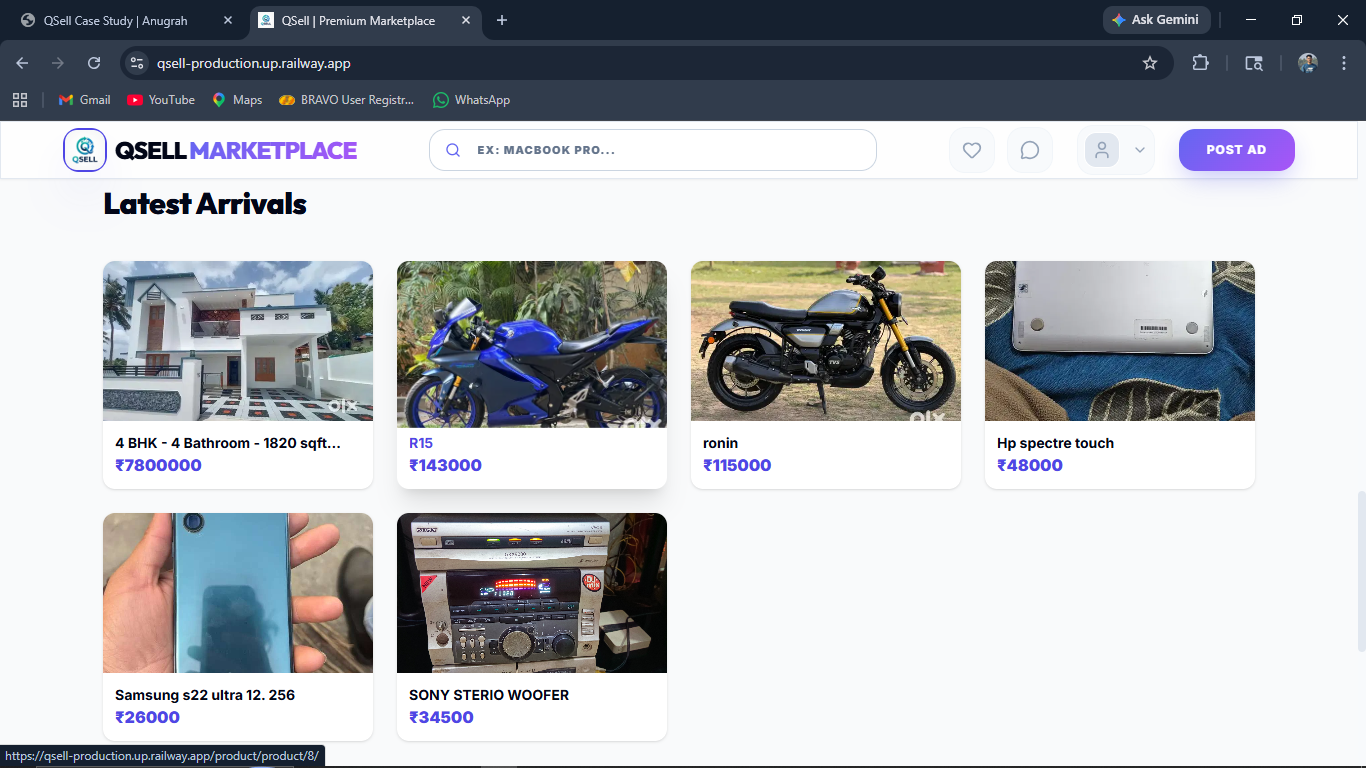Viewport: 1366px width, 768px height.
Task: Click the R15 listing title
Action: [421, 443]
